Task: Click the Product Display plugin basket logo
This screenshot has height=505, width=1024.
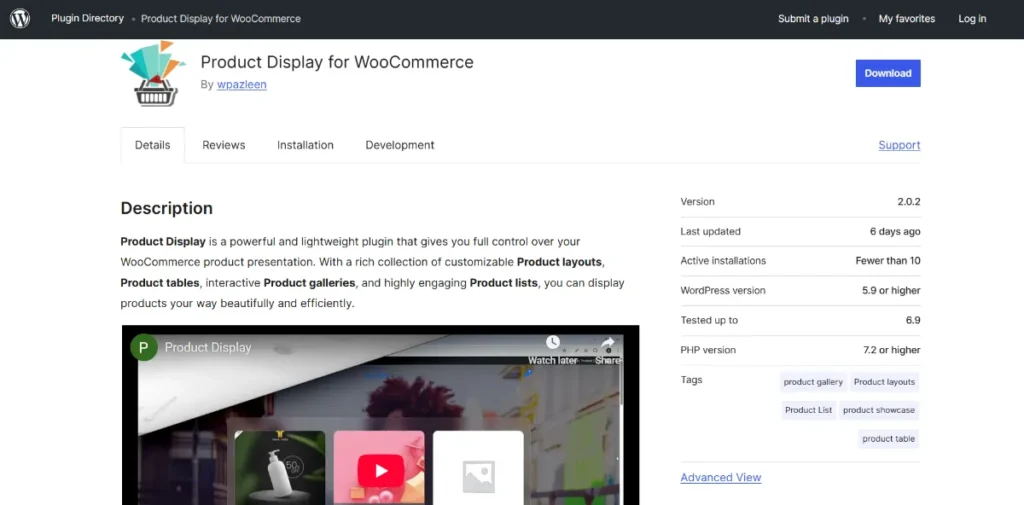Action: pos(153,74)
